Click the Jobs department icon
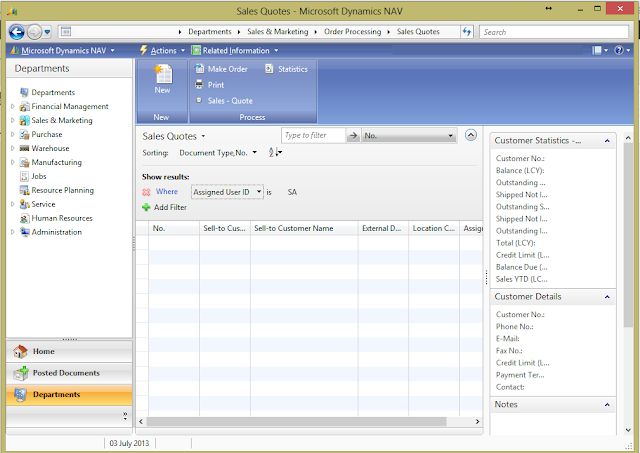The height and width of the screenshot is (453, 640). (x=24, y=176)
